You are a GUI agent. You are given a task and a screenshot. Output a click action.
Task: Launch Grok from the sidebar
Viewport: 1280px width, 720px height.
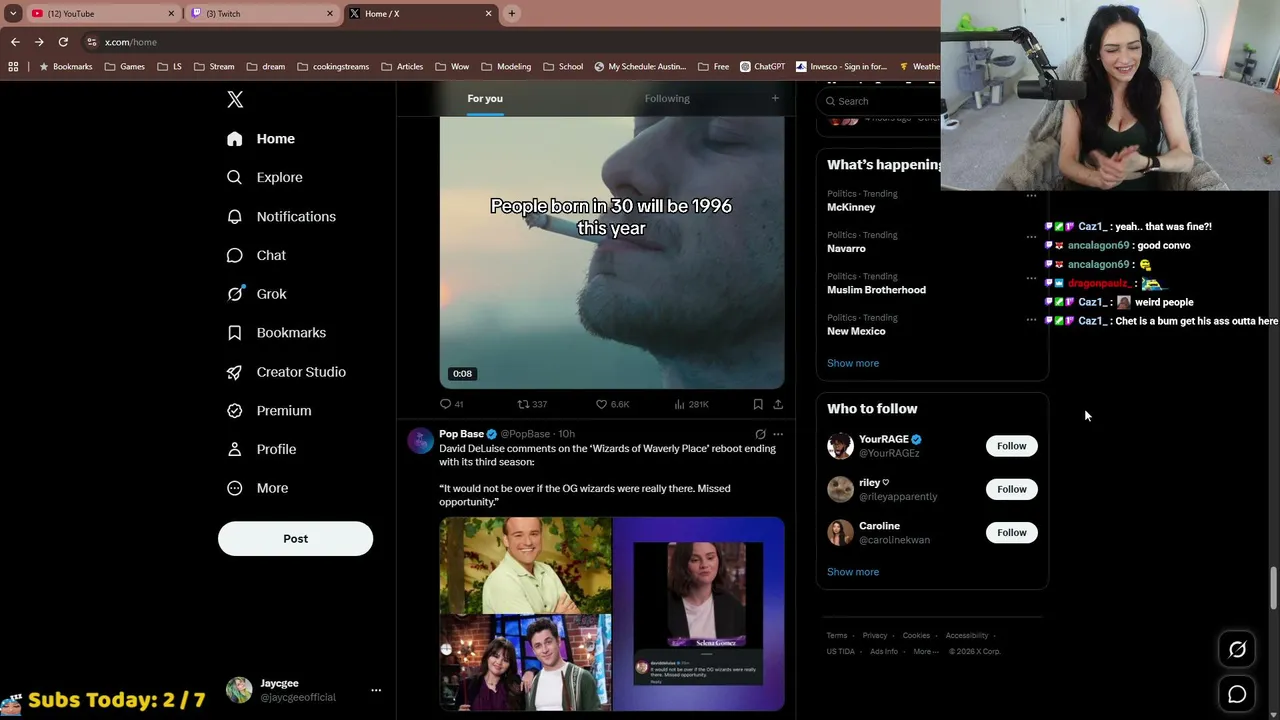(x=257, y=294)
